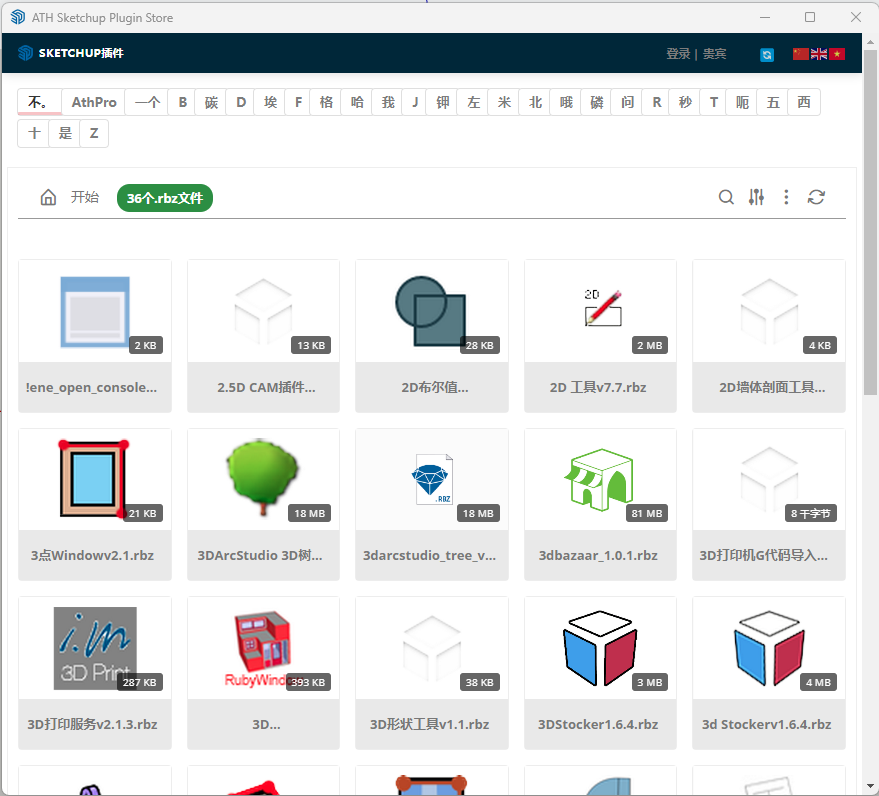Choose the Vietnam flag language icon
Image resolution: width=879 pixels, height=796 pixels.
(x=837, y=54)
